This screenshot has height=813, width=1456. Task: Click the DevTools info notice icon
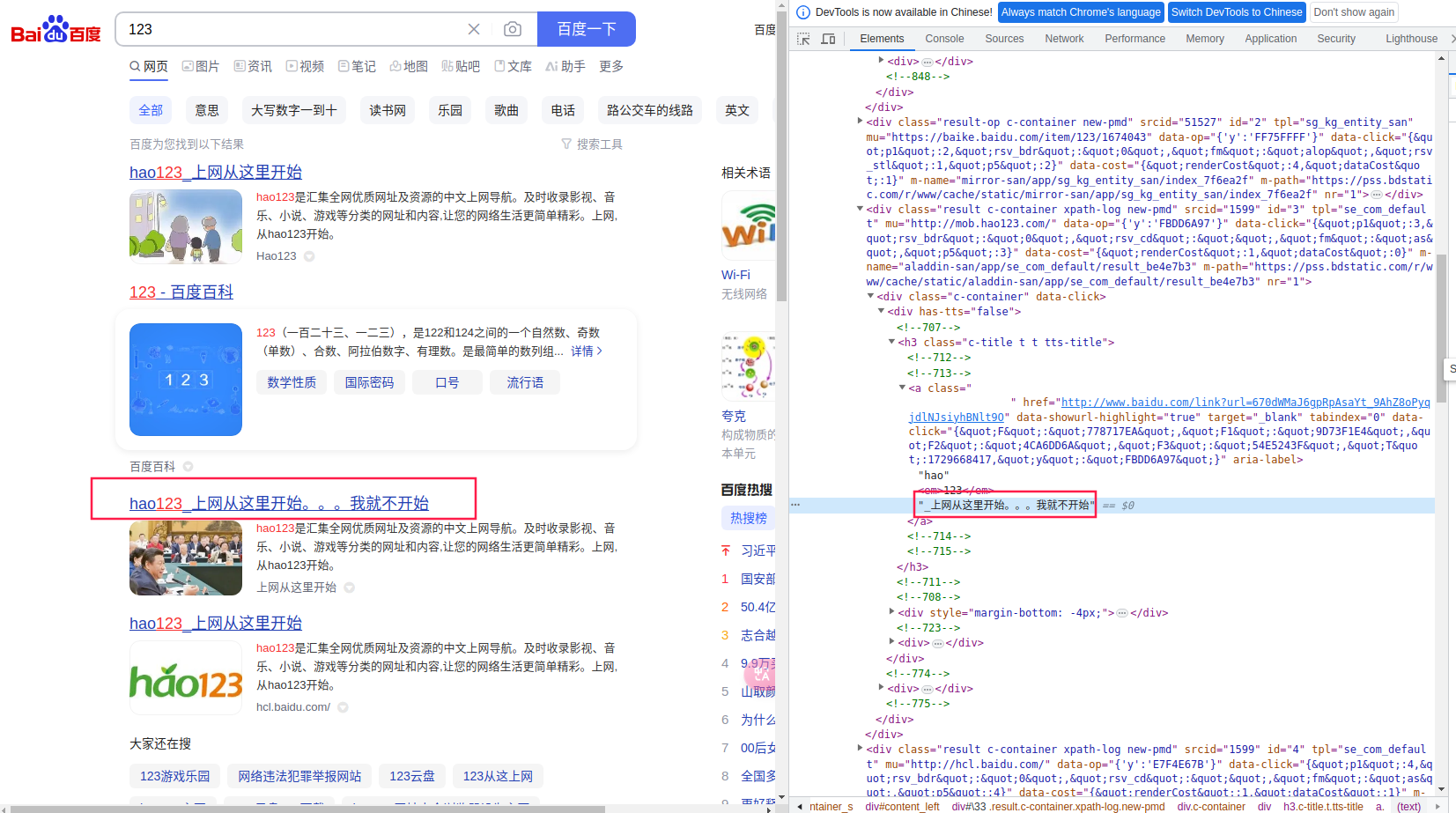pyautogui.click(x=803, y=12)
